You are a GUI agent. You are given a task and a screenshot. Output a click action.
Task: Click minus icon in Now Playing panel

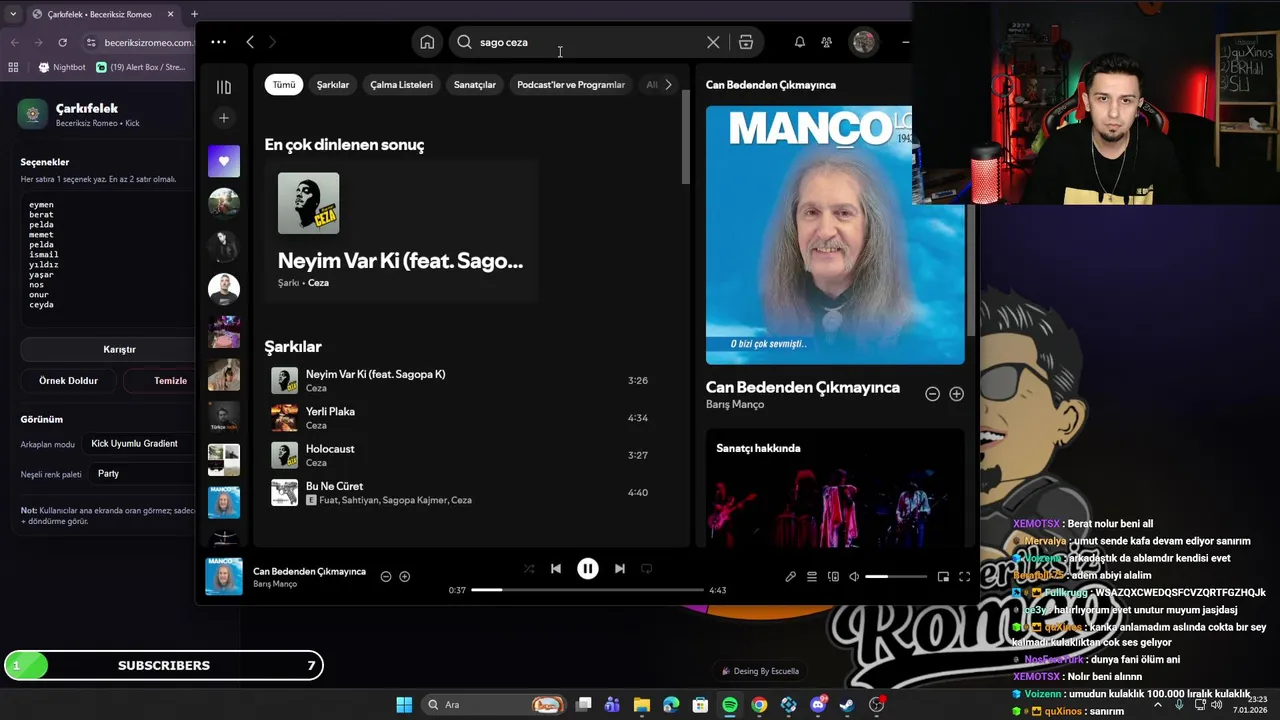(932, 394)
